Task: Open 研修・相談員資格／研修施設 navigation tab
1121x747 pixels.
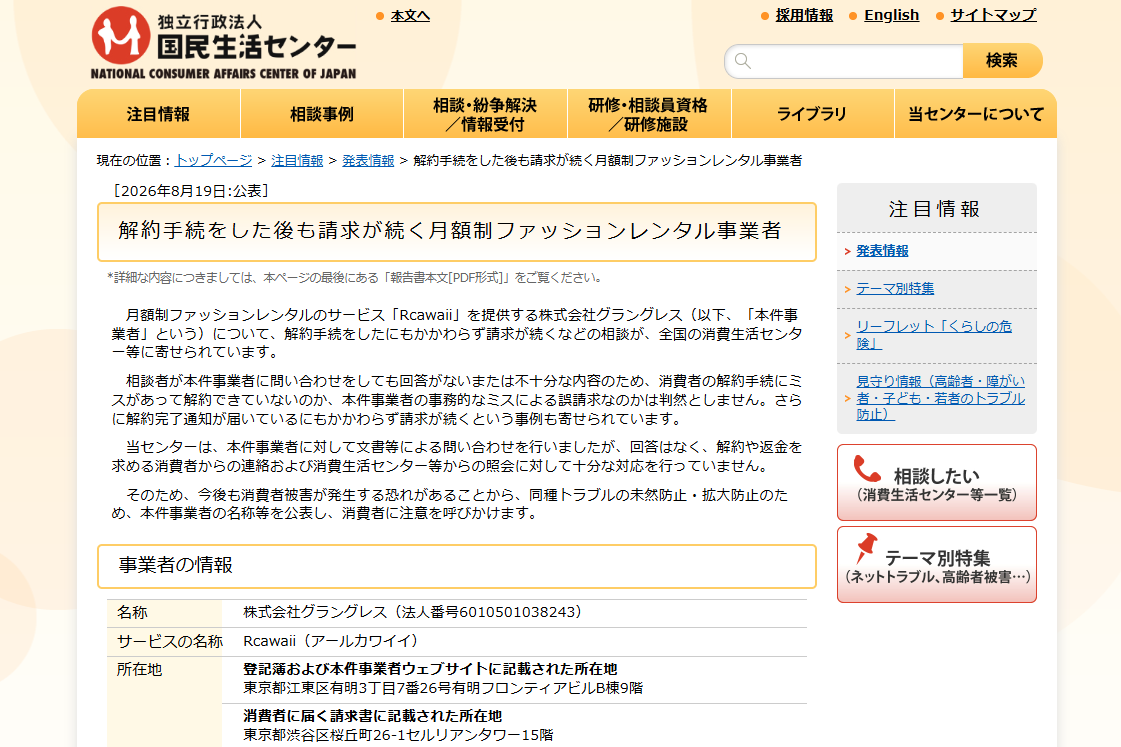Action: pos(648,114)
